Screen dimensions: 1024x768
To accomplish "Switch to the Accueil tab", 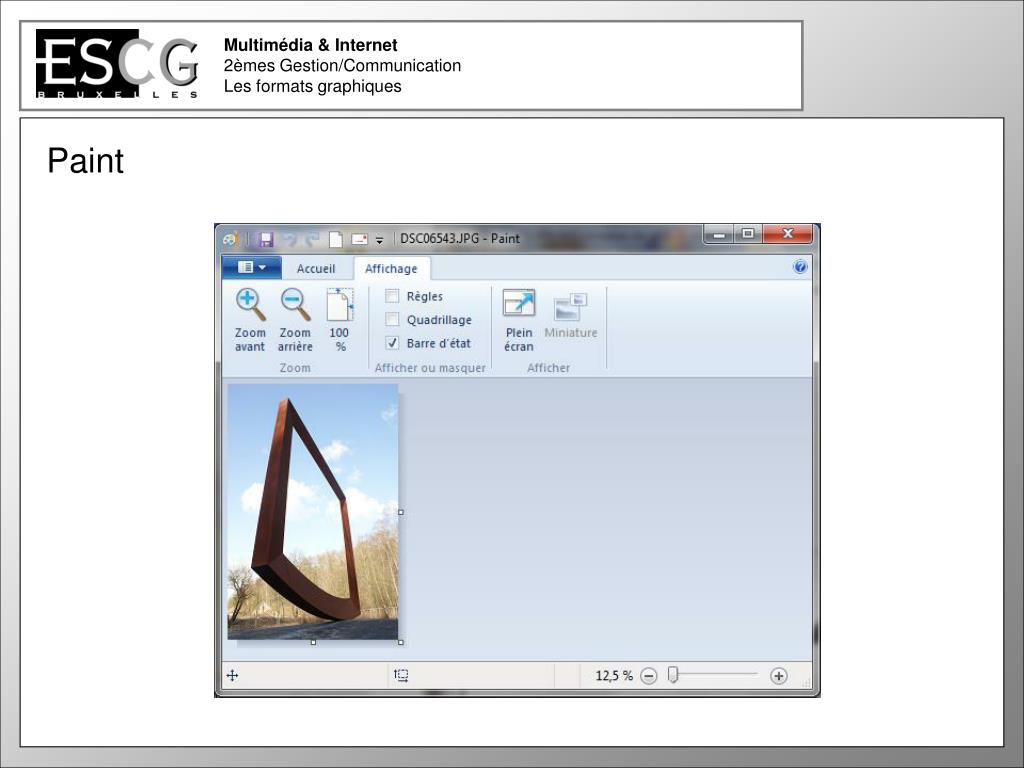I will point(315,268).
